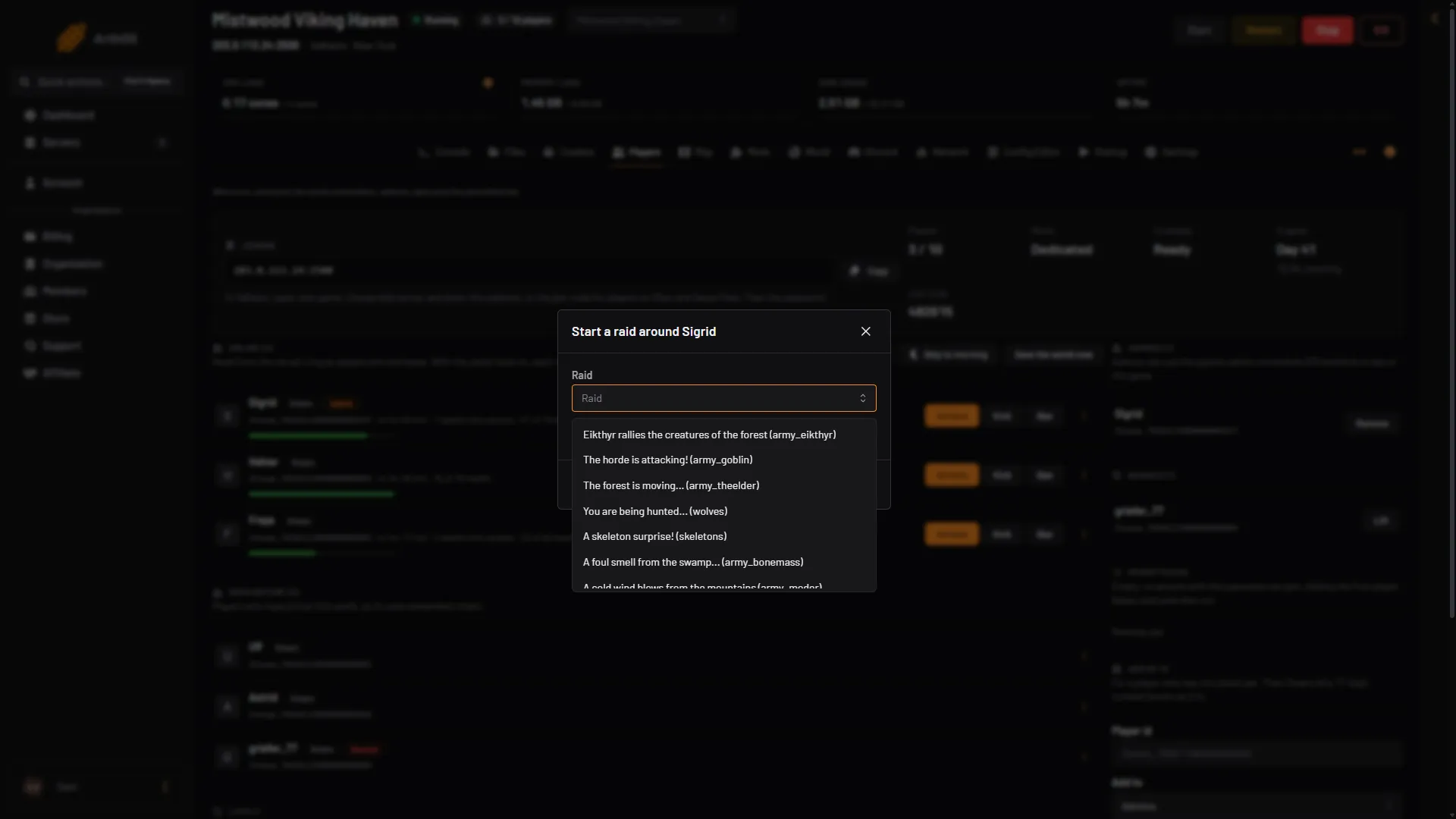Select You are being hunted (wolves)
Image resolution: width=1456 pixels, height=819 pixels.
723,511
